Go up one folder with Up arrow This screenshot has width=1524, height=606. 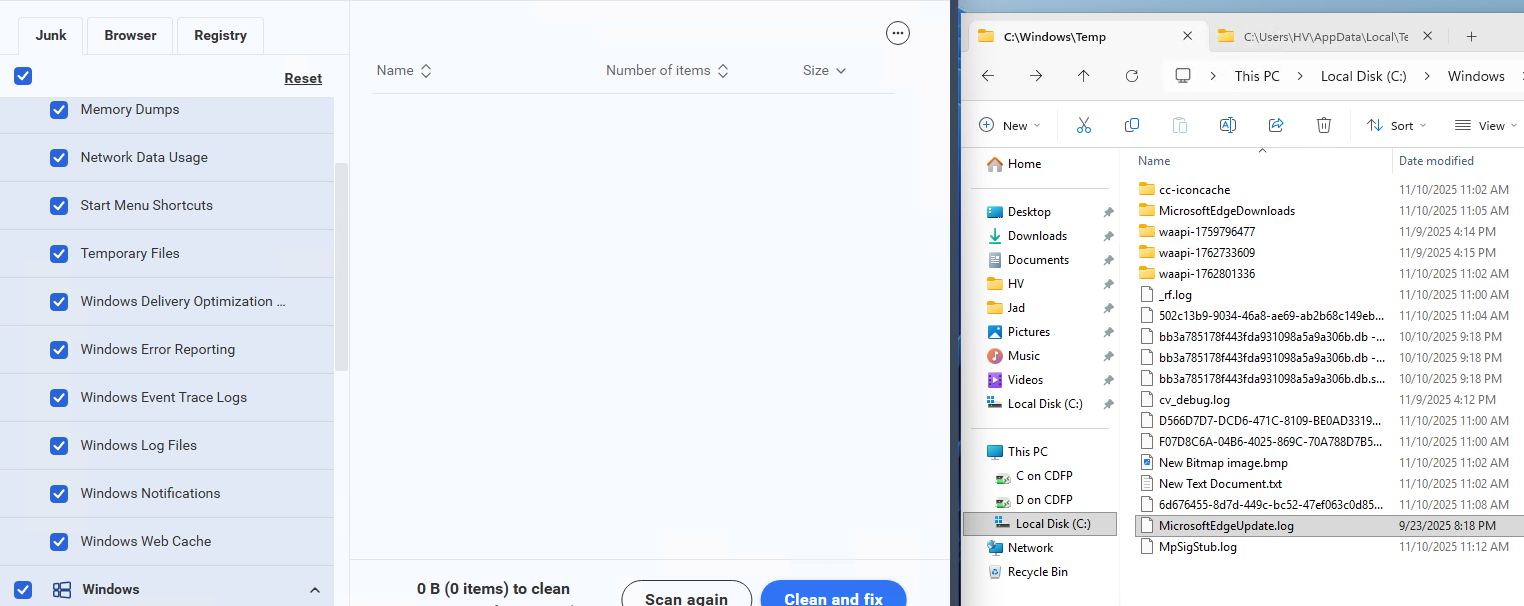[x=1084, y=76]
